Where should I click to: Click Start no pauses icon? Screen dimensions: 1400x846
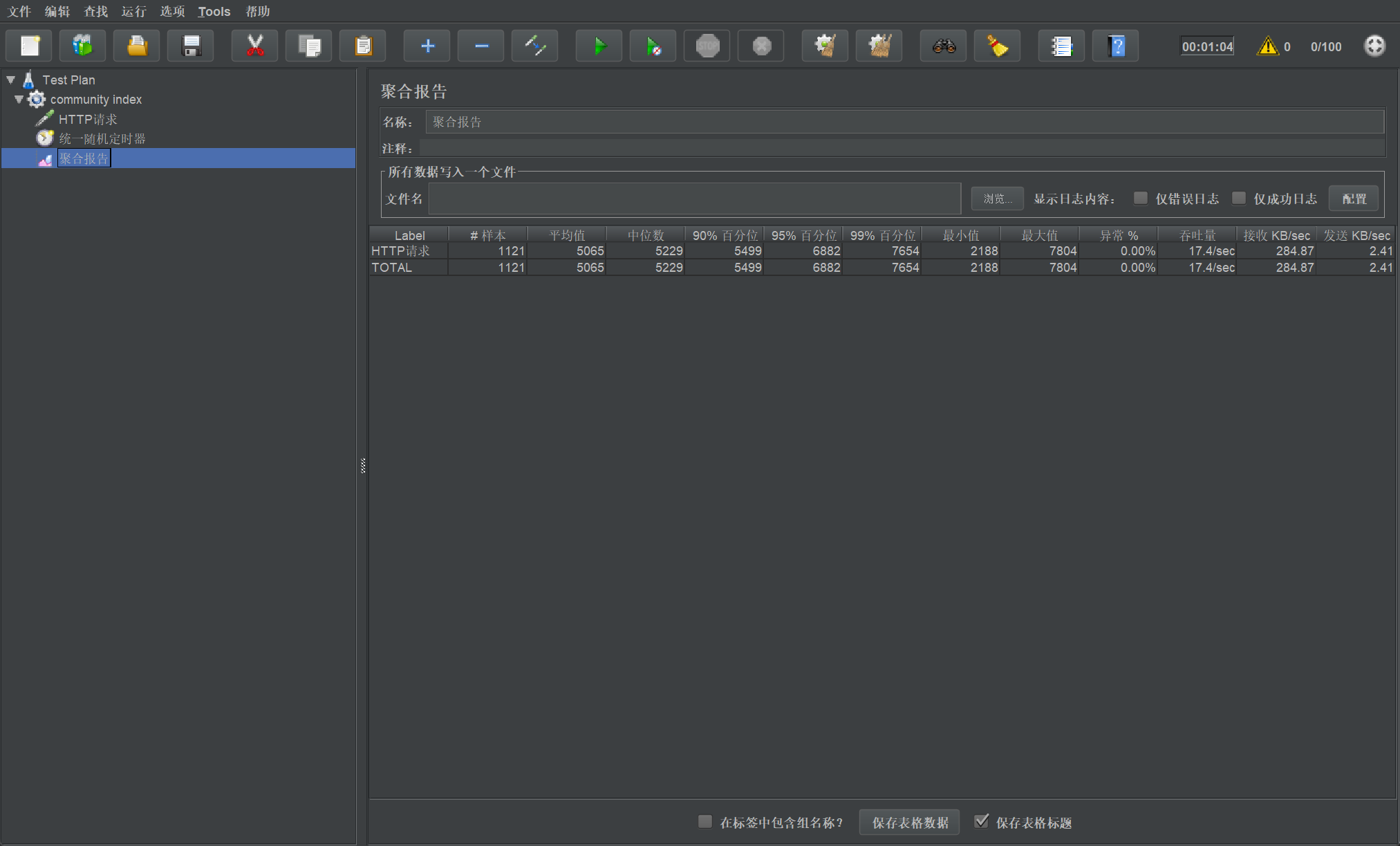653,46
